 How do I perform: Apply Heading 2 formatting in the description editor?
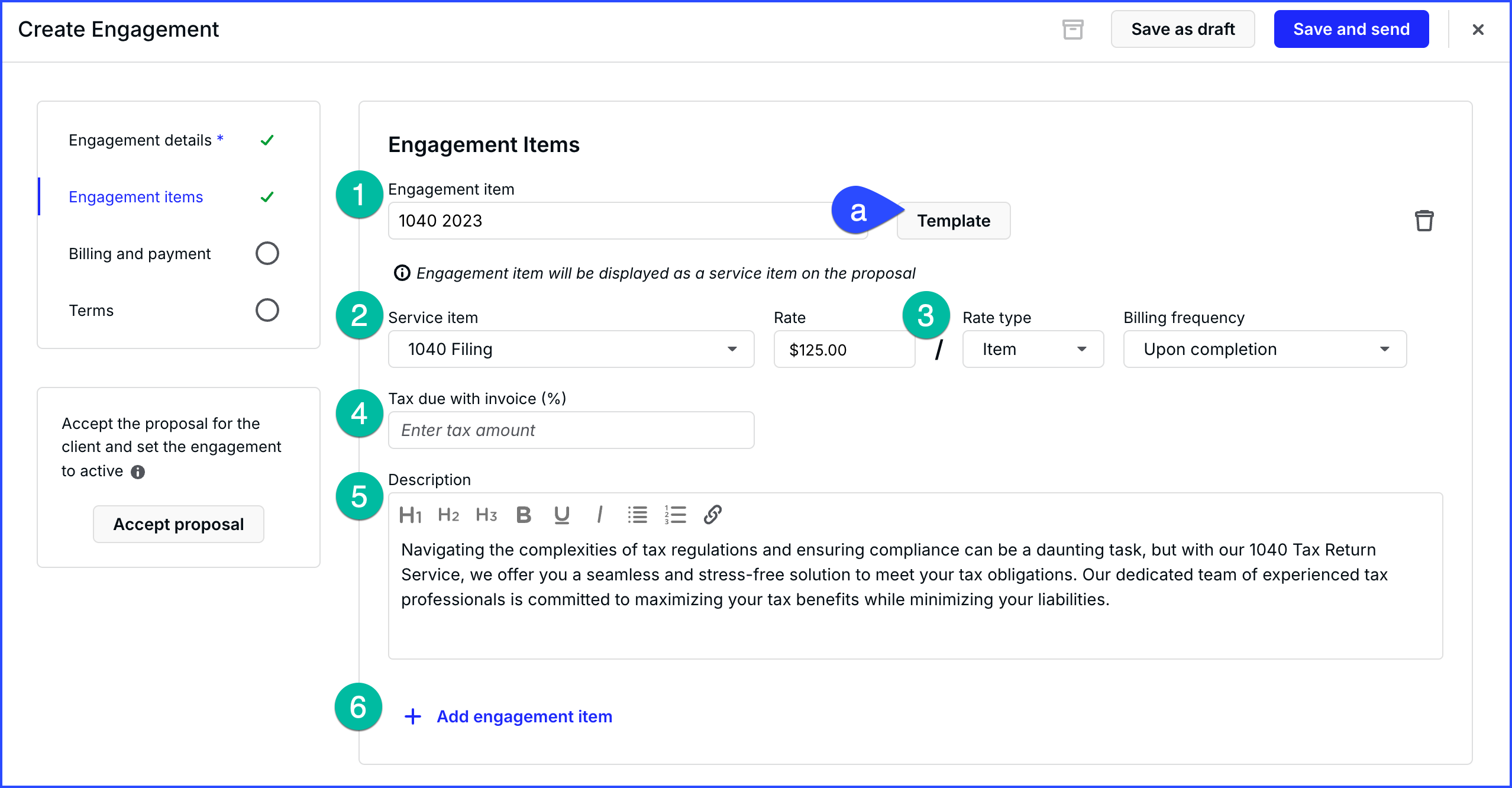[x=448, y=514]
